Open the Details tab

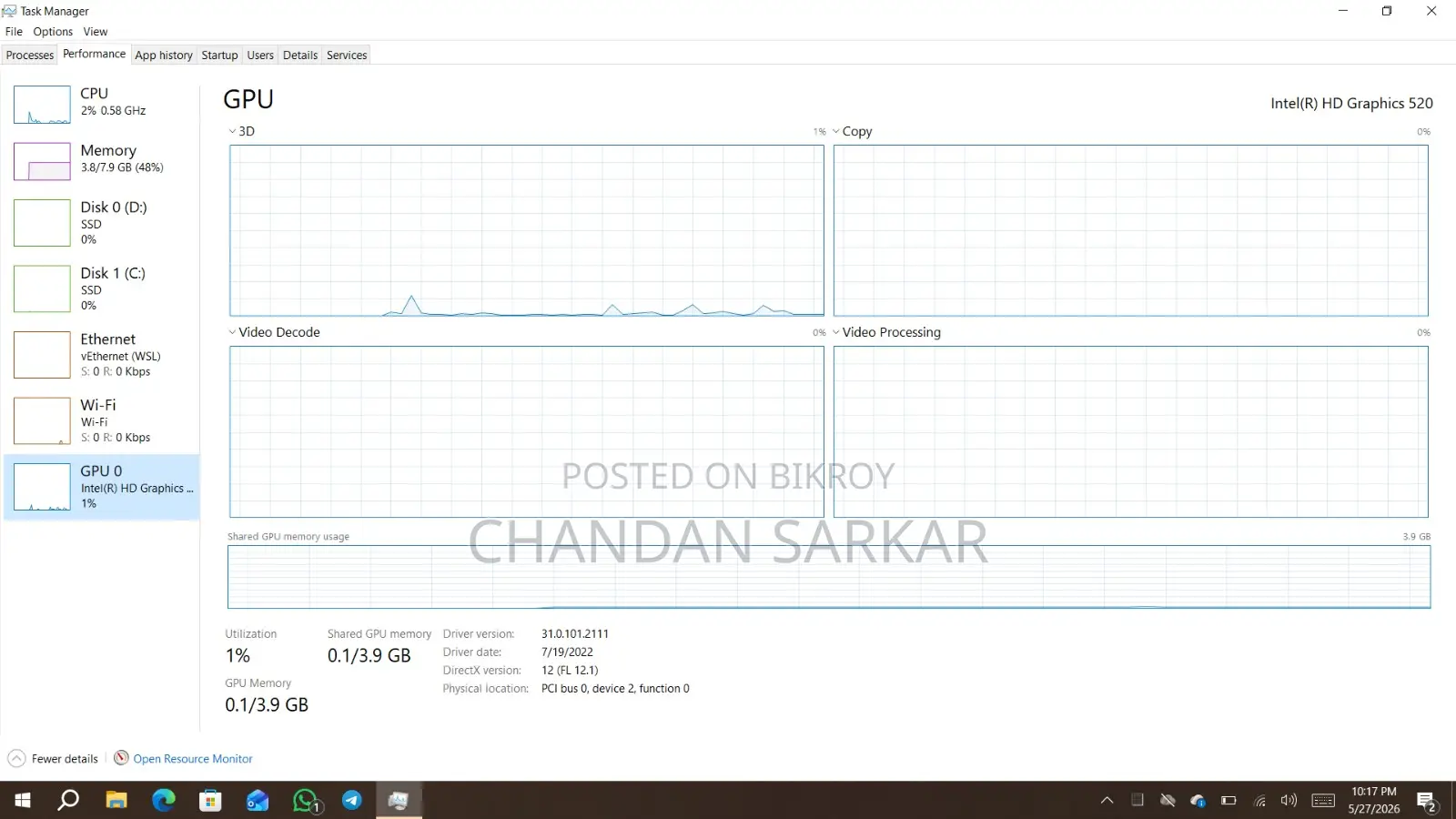point(300,56)
